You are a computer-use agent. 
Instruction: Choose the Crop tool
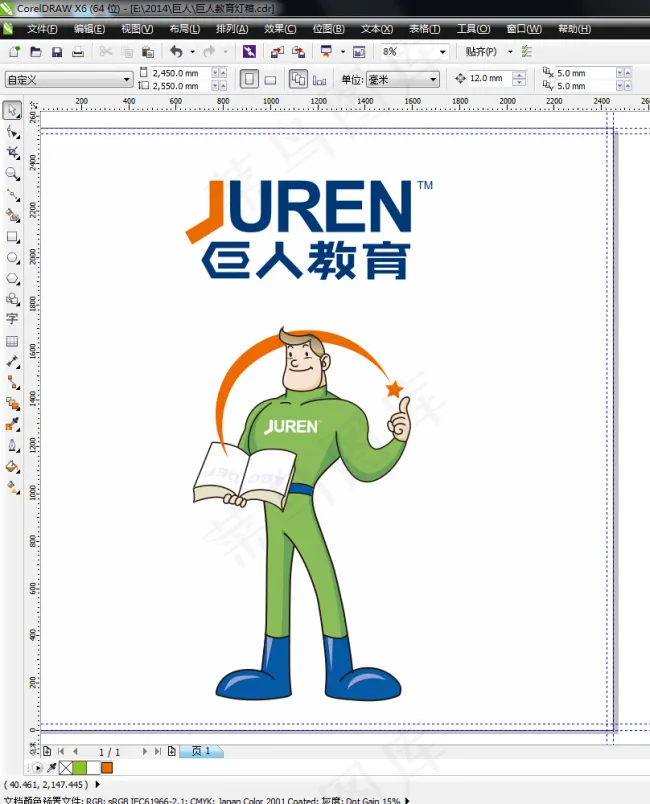12,153
